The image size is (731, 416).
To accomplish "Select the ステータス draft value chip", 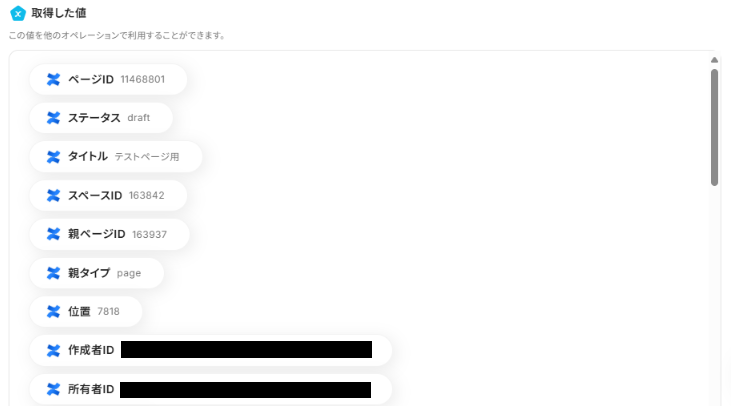I will [101, 118].
